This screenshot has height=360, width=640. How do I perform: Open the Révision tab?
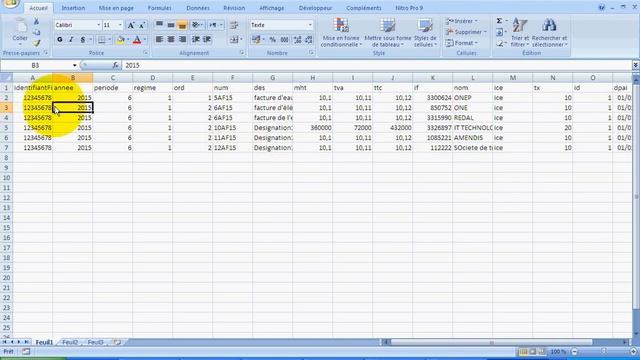pyautogui.click(x=234, y=8)
